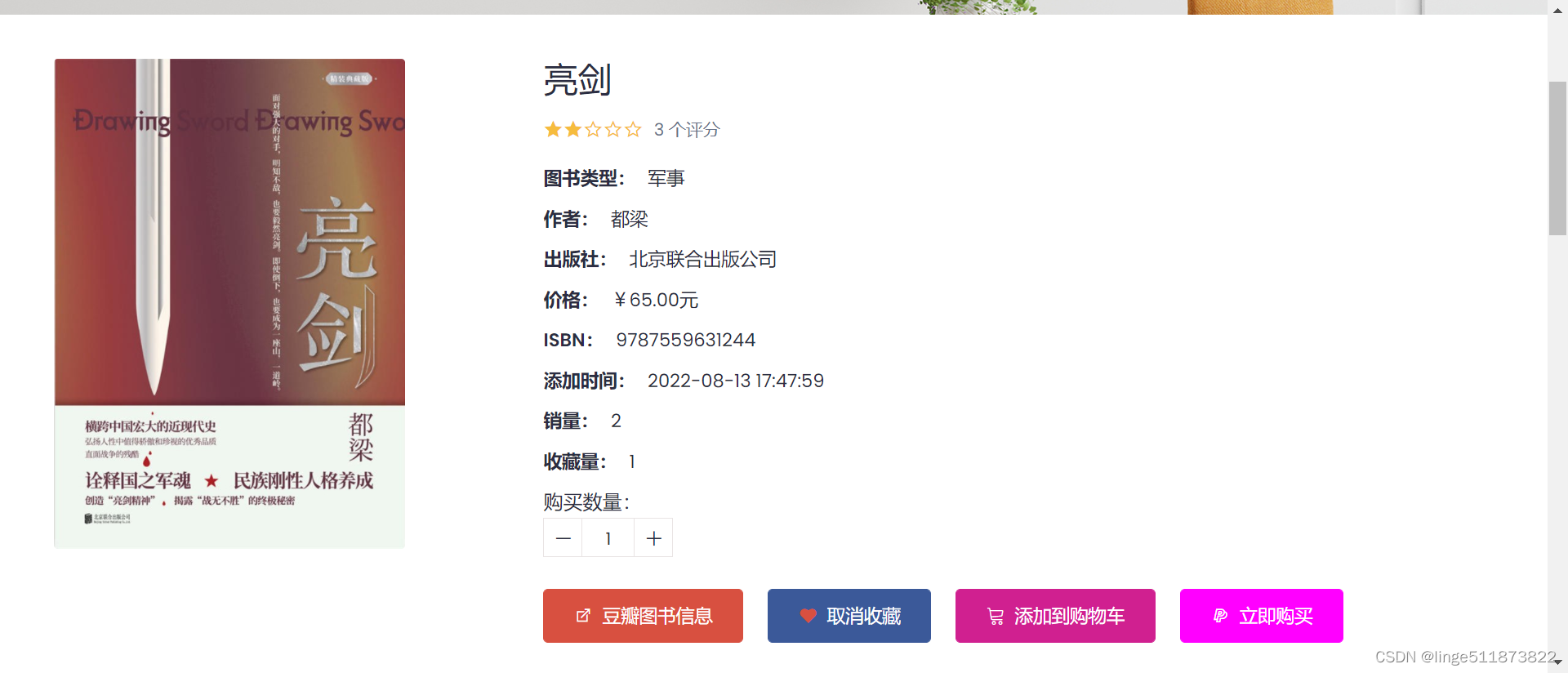The height and width of the screenshot is (673, 1568).
Task: Add the book via 添加到购物车 button
Action: 1055,616
